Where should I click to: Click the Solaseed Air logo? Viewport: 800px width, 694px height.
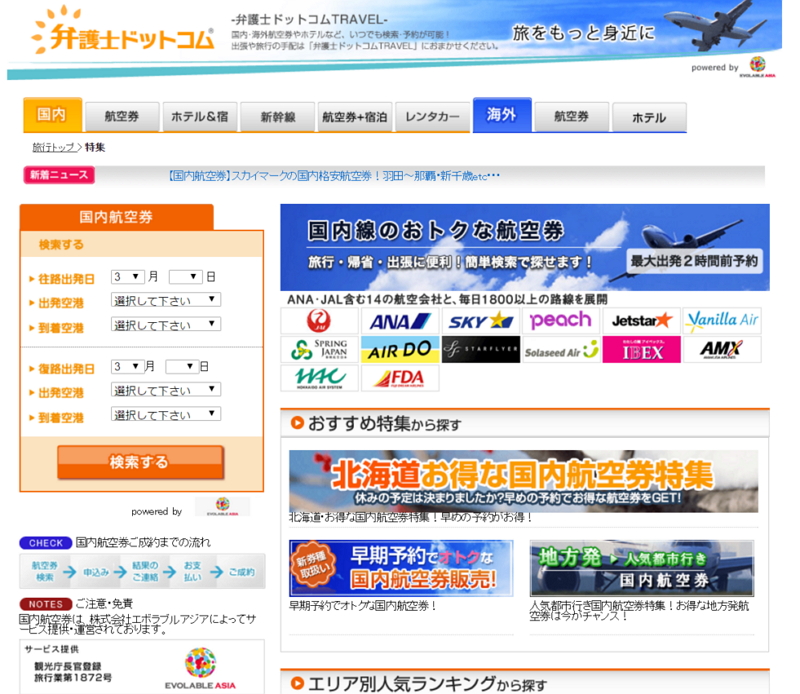point(561,350)
